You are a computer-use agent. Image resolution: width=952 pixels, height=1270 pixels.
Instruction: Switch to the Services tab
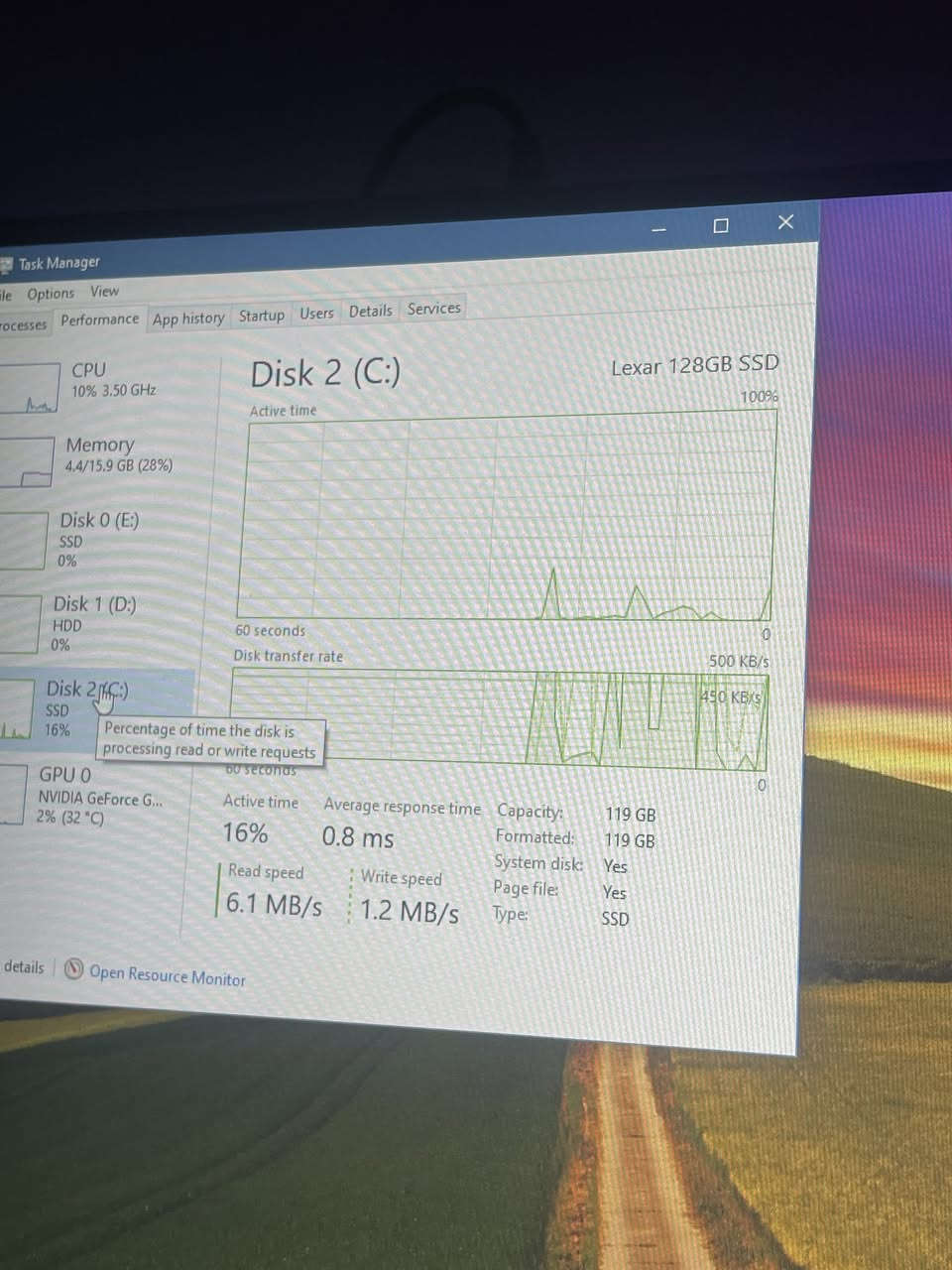coord(433,309)
